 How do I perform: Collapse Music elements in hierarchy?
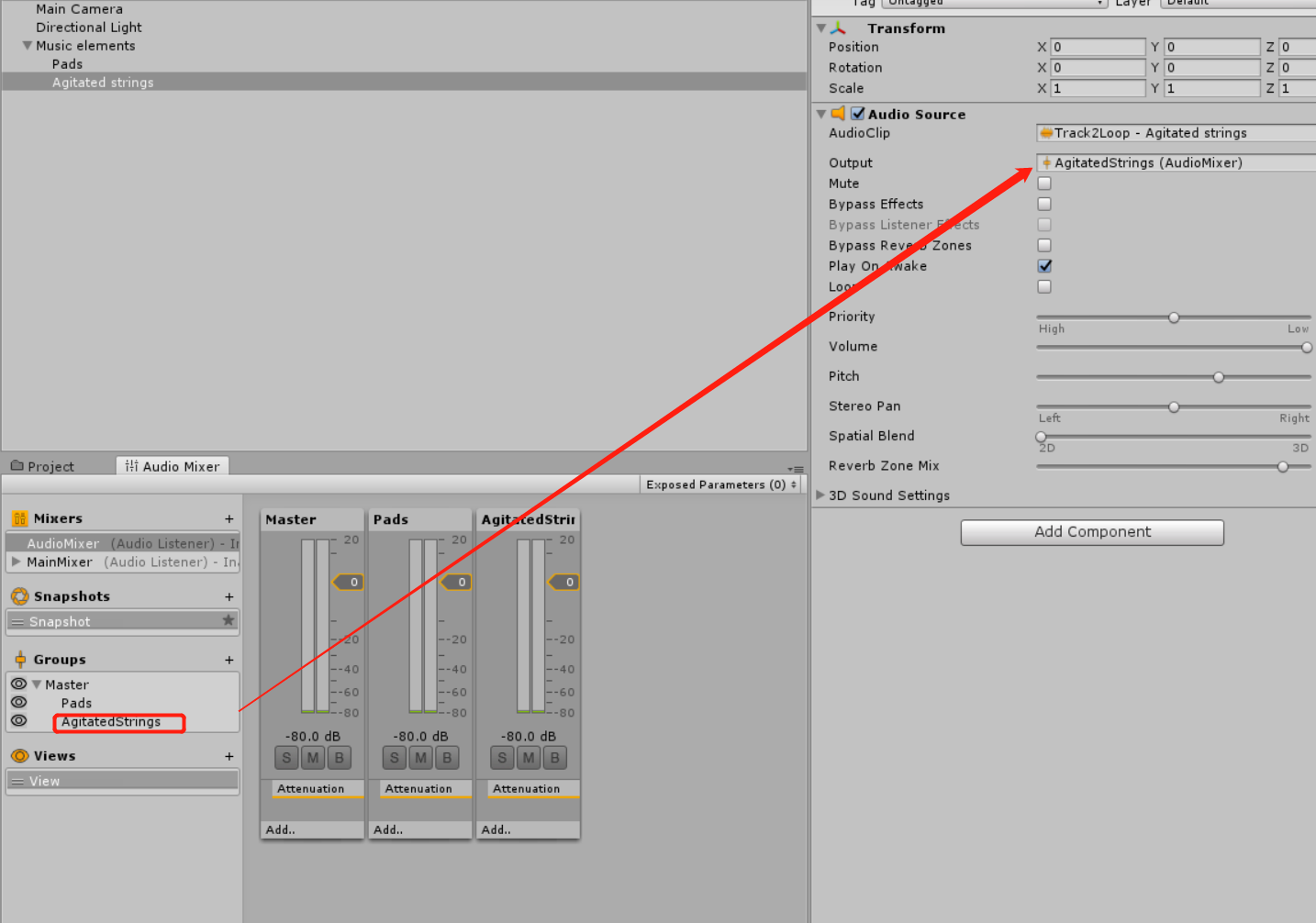[x=28, y=45]
